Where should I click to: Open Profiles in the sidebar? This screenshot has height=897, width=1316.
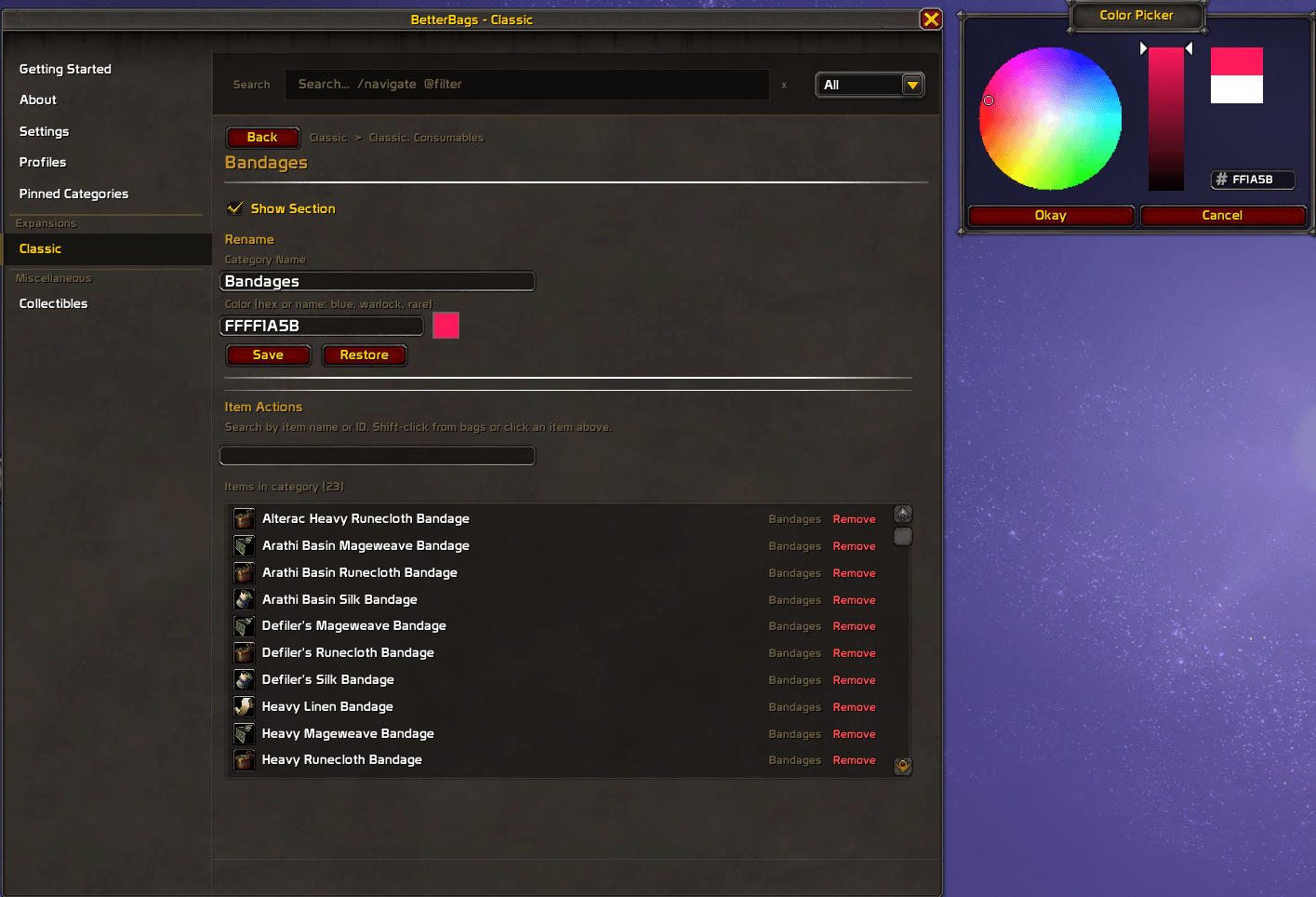coord(43,162)
